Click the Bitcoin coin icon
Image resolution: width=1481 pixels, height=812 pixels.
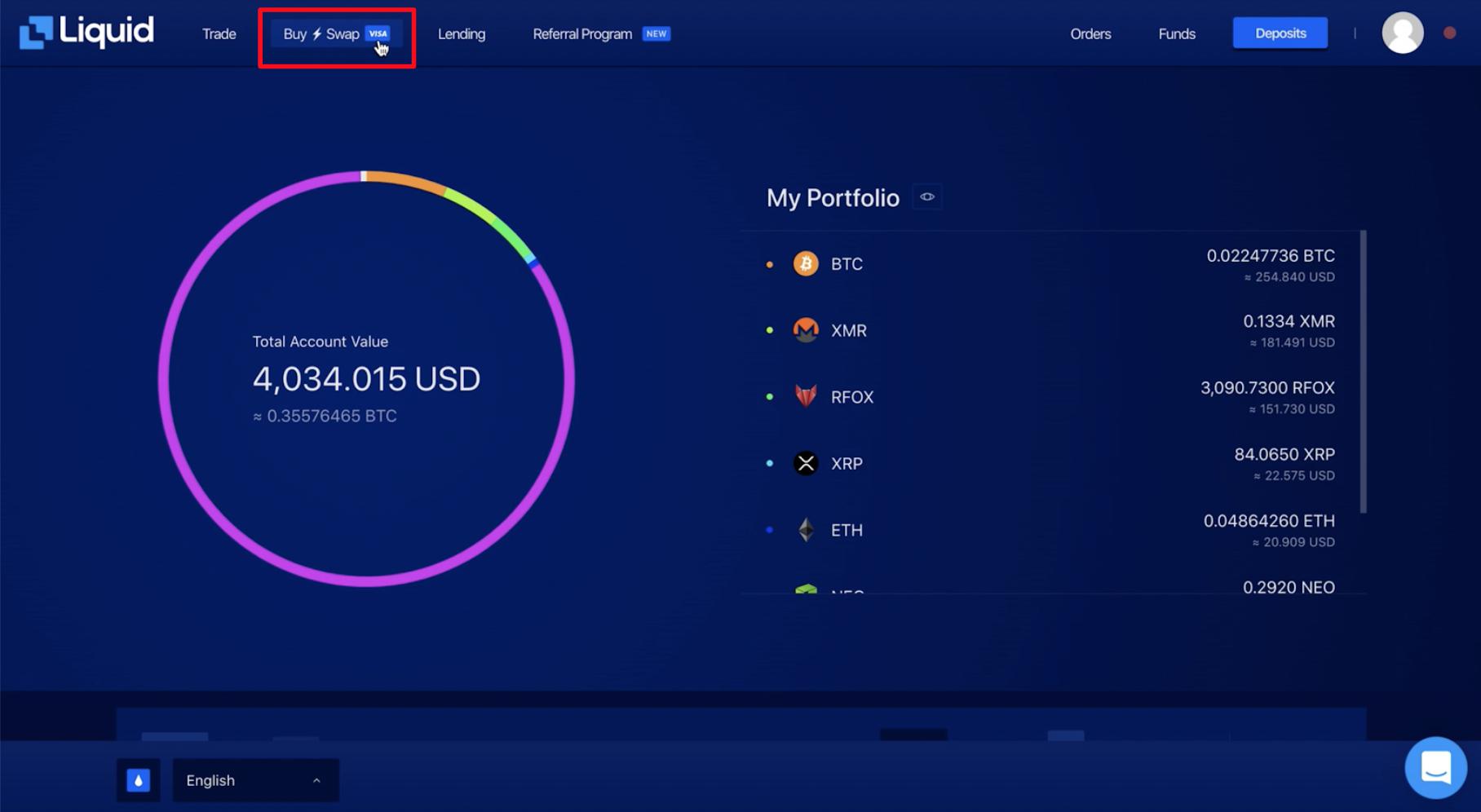(x=806, y=264)
